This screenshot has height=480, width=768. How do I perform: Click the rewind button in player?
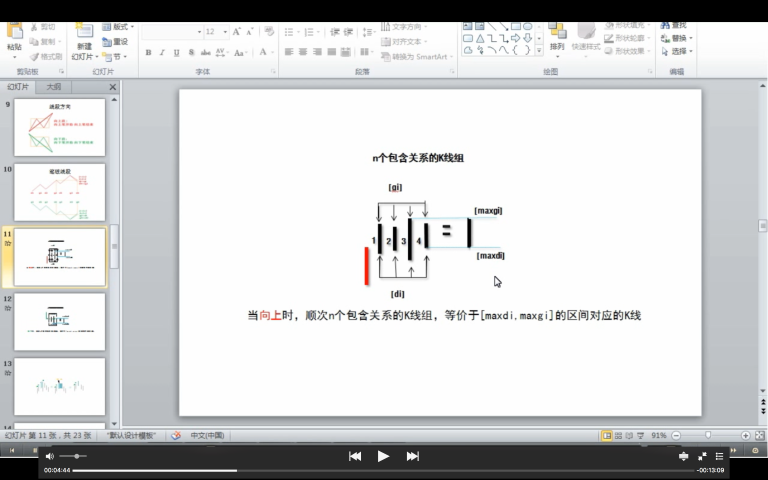click(x=354, y=456)
